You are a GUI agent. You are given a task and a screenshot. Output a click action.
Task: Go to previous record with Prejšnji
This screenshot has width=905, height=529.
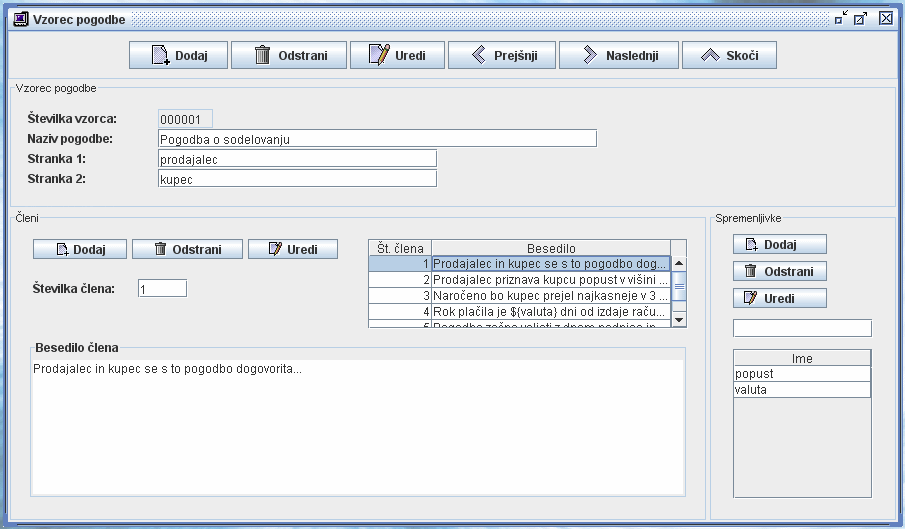tap(500, 55)
